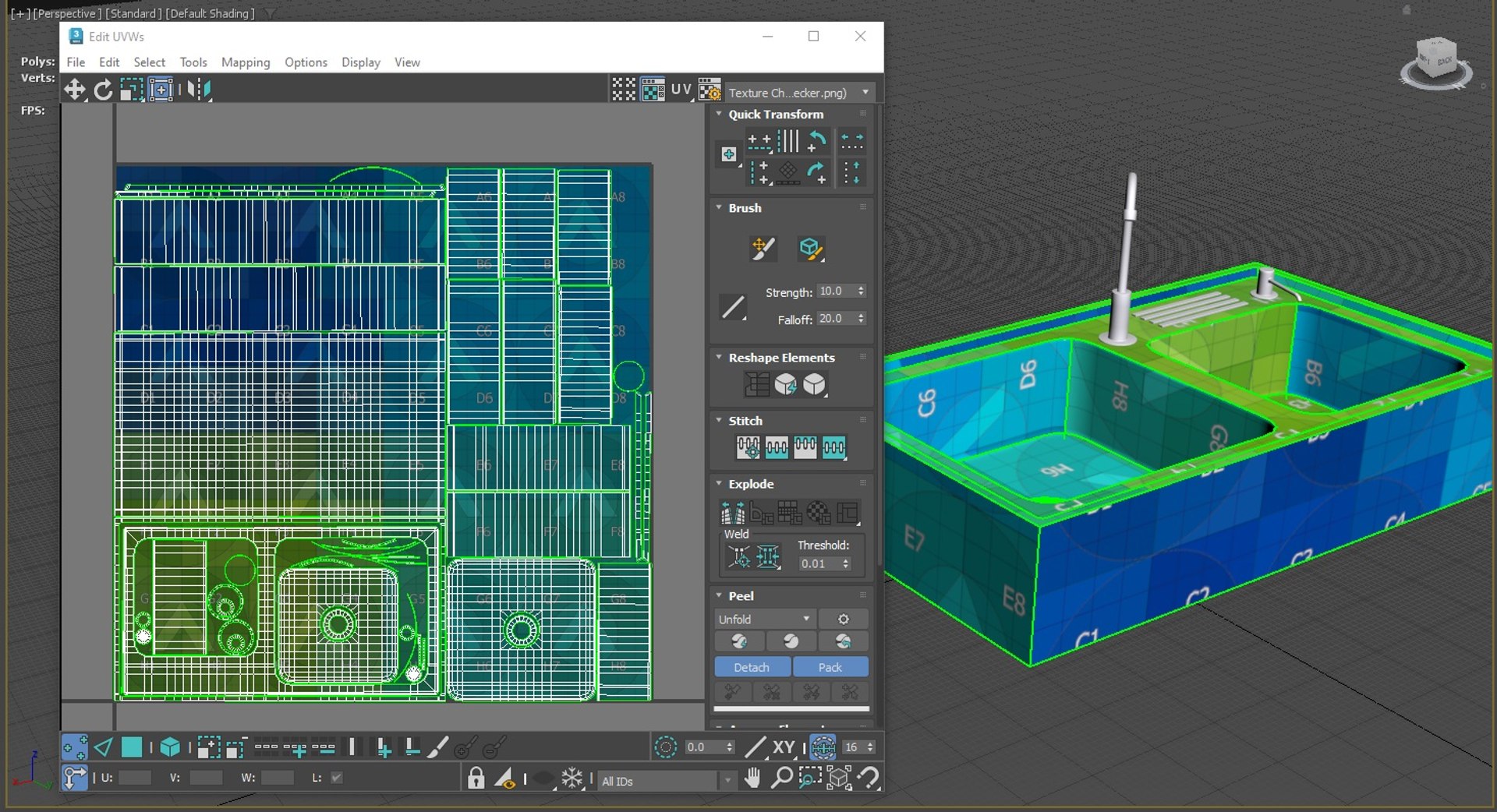Toggle Pixel Snap icon beside value 16
1497x812 pixels.
pos(823,747)
